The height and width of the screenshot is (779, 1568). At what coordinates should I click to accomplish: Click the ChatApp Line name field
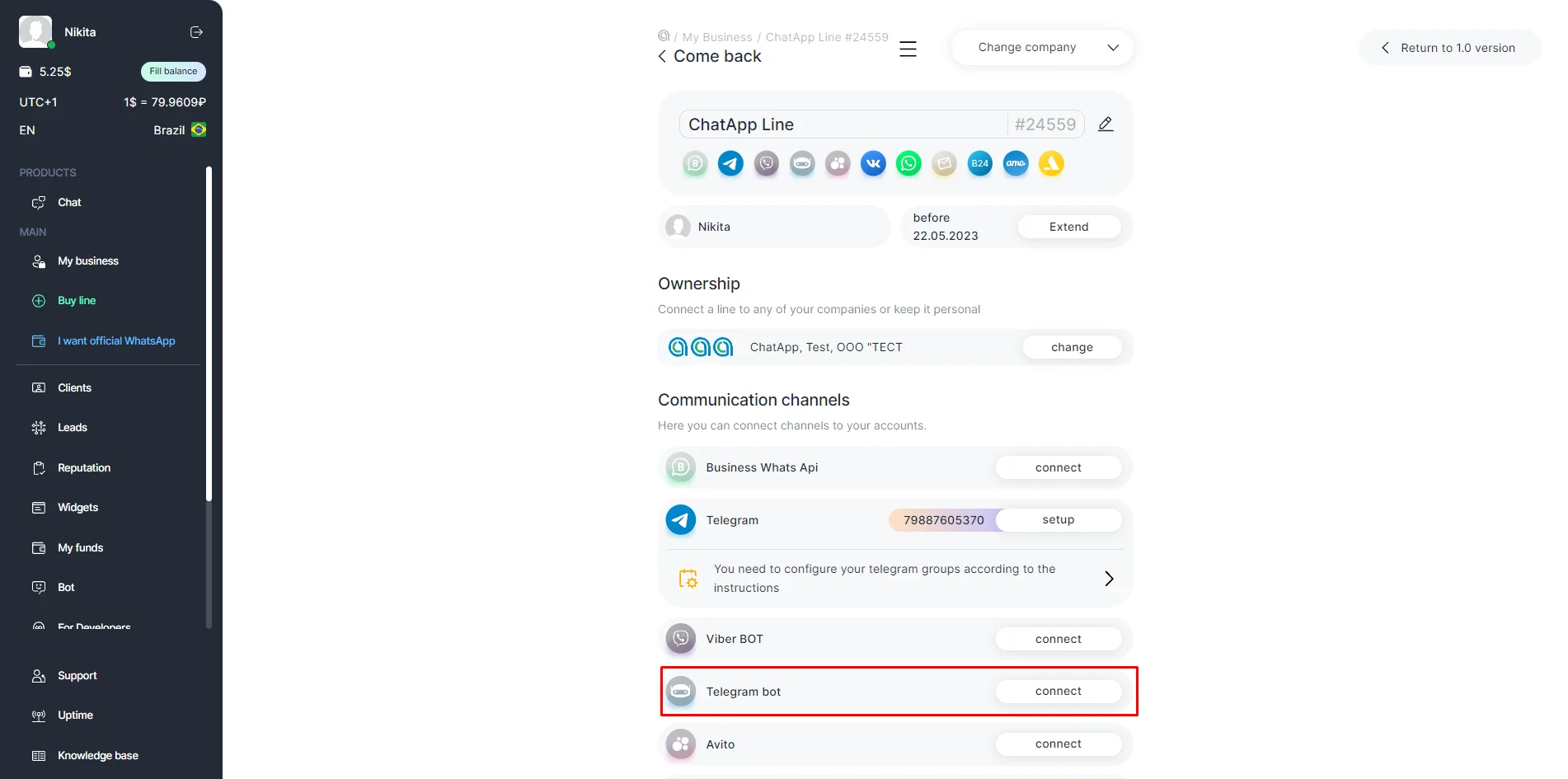[841, 124]
